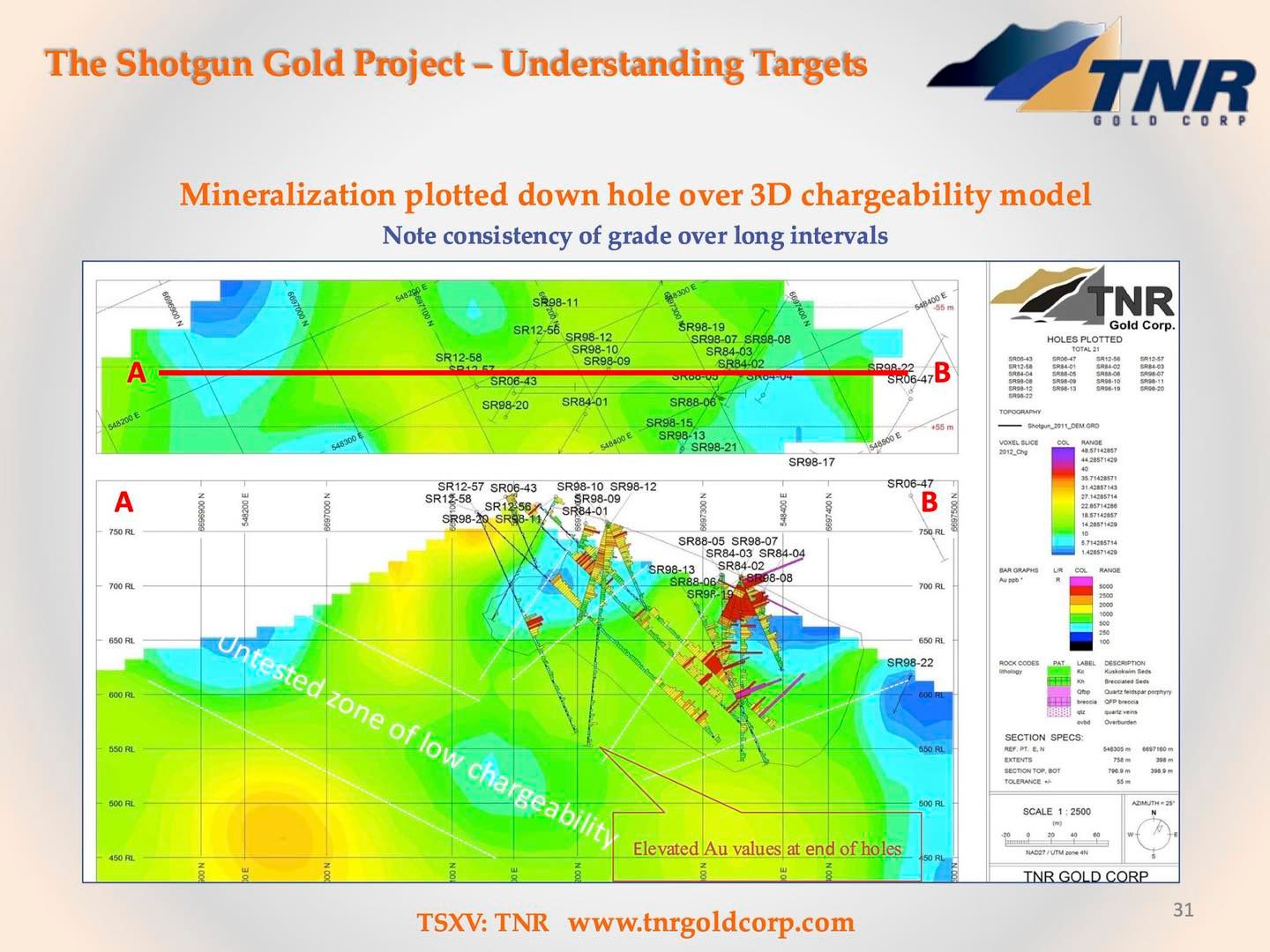This screenshot has width=1270, height=952.
Task: Click "TOTAL 21" under Holes Plotted
Action: [x=1085, y=349]
